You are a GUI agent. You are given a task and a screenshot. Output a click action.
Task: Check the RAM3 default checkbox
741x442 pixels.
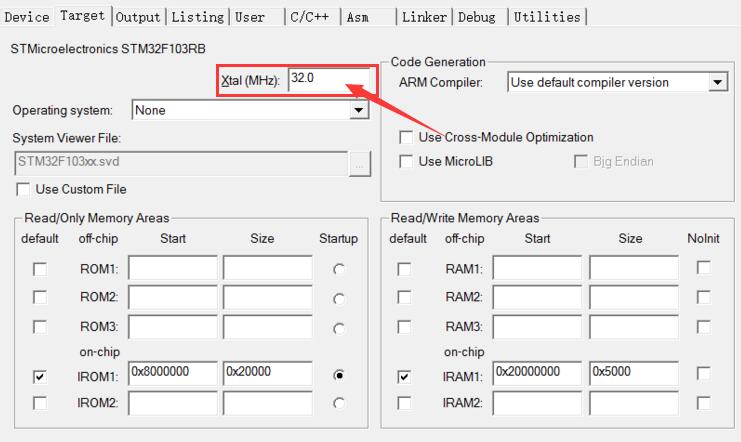point(404,327)
